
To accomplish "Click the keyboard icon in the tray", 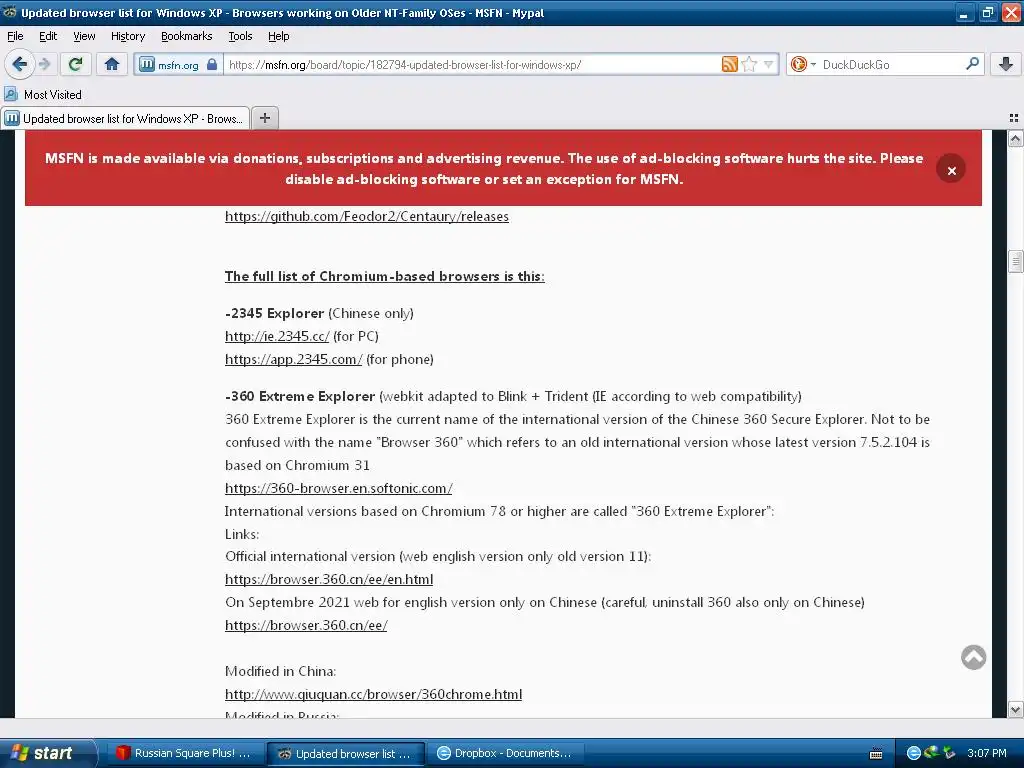I will (x=876, y=754).
